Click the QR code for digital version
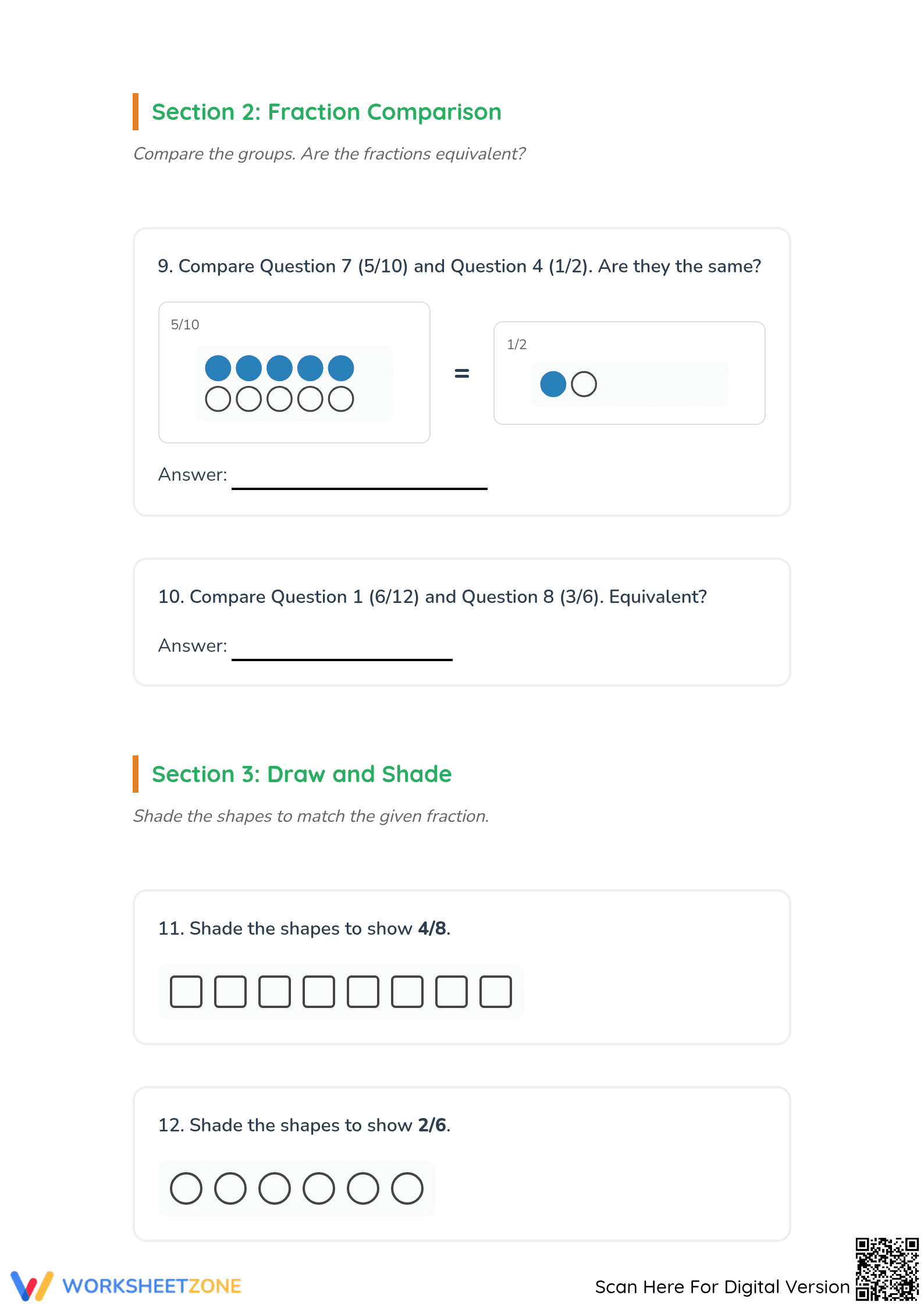924x1306 pixels. point(887,1269)
